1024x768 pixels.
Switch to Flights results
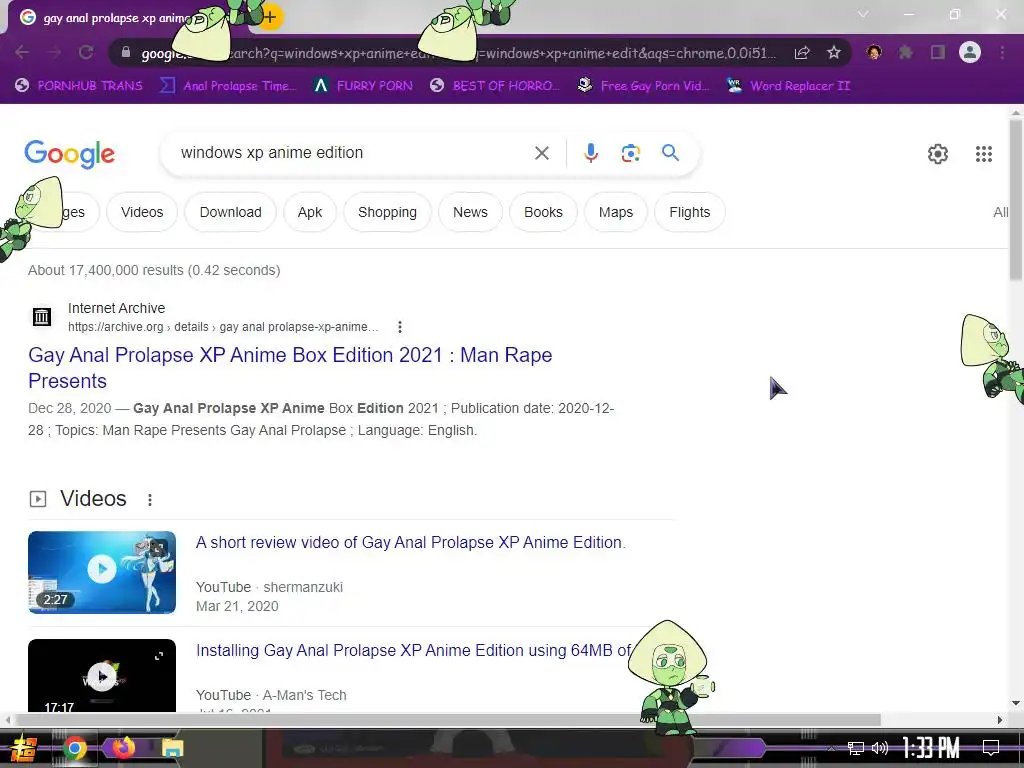click(690, 212)
